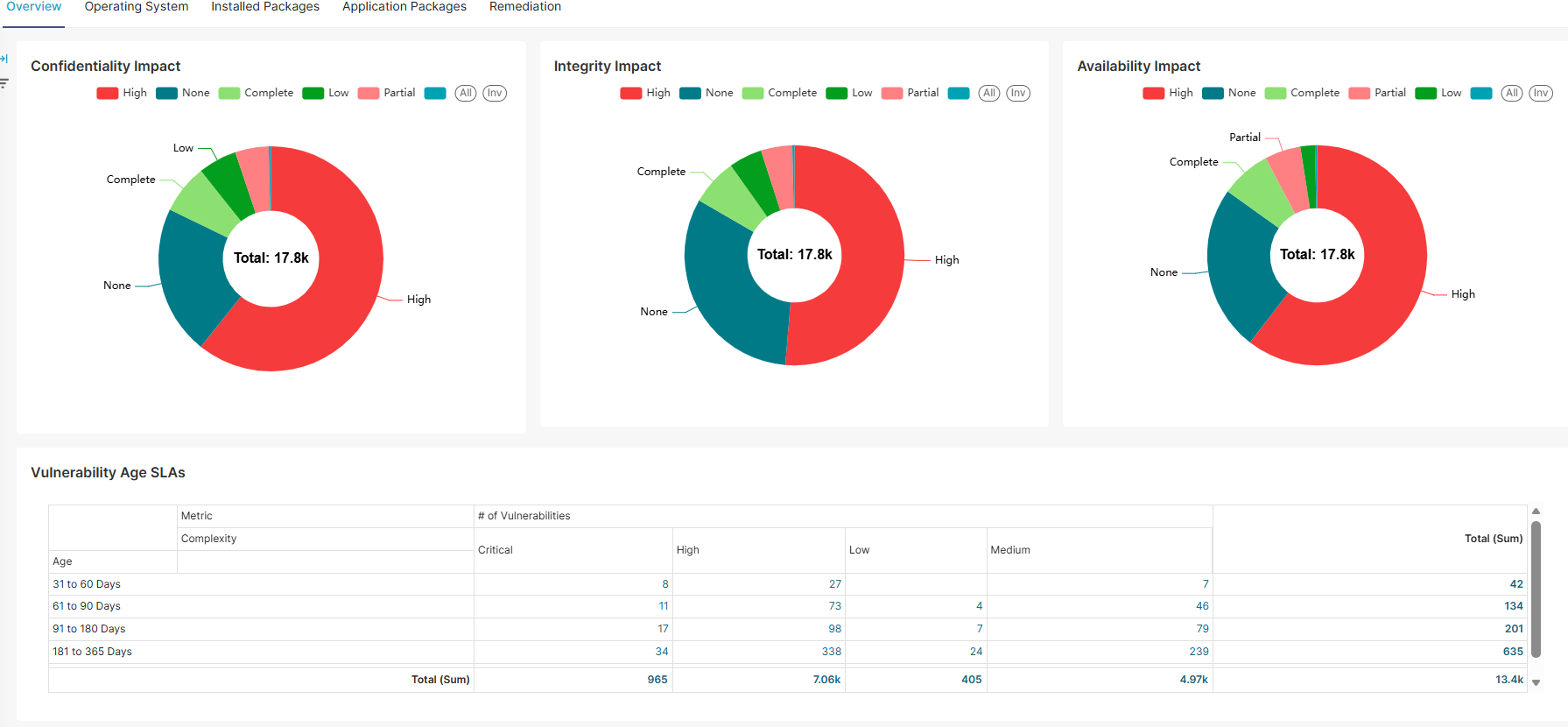The width and height of the screenshot is (1568, 727).
Task: Select All legend button in Confidentiality Impact
Action: tap(466, 93)
